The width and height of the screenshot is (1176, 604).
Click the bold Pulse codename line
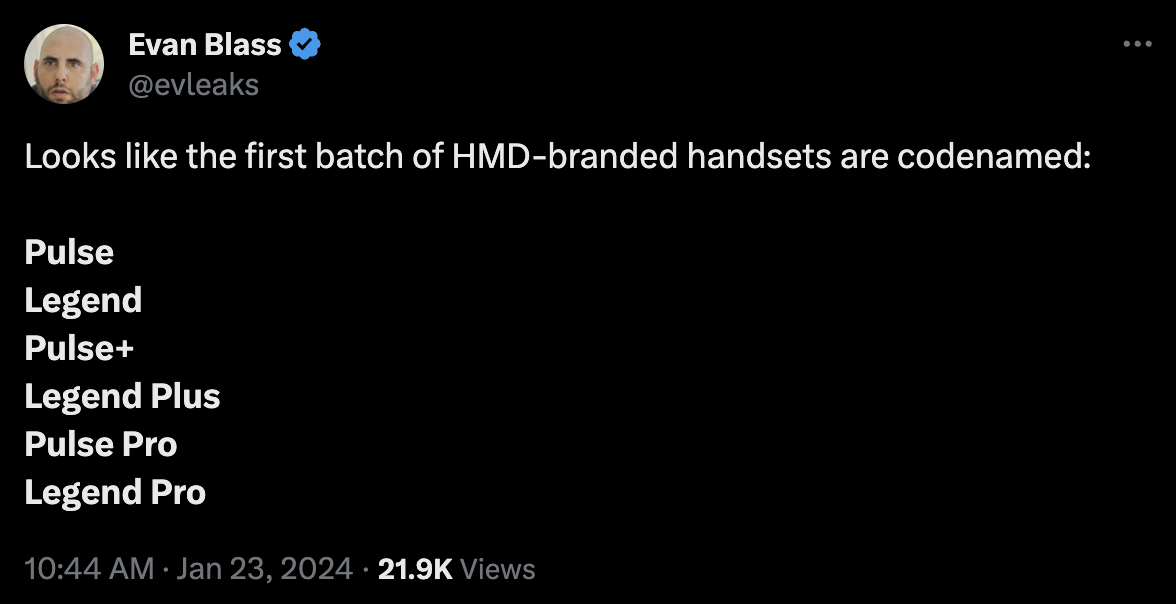[x=69, y=252]
